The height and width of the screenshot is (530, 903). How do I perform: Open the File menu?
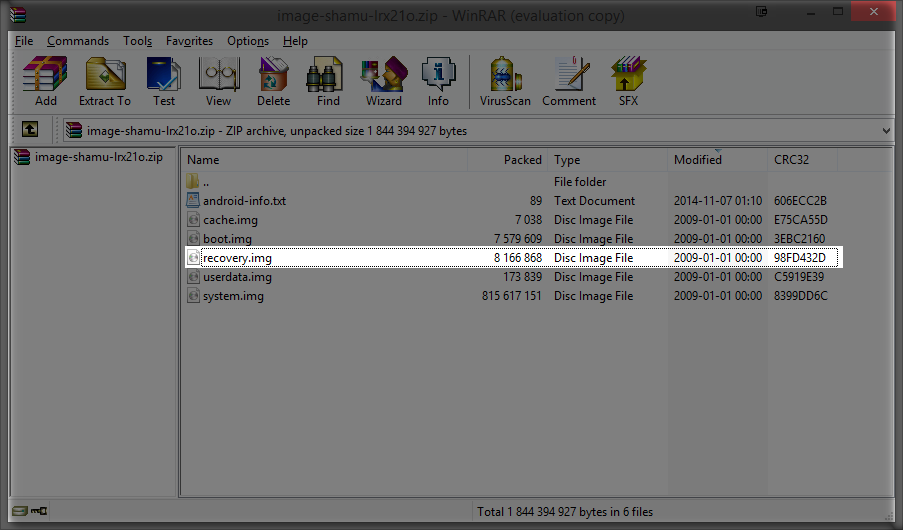[x=24, y=41]
